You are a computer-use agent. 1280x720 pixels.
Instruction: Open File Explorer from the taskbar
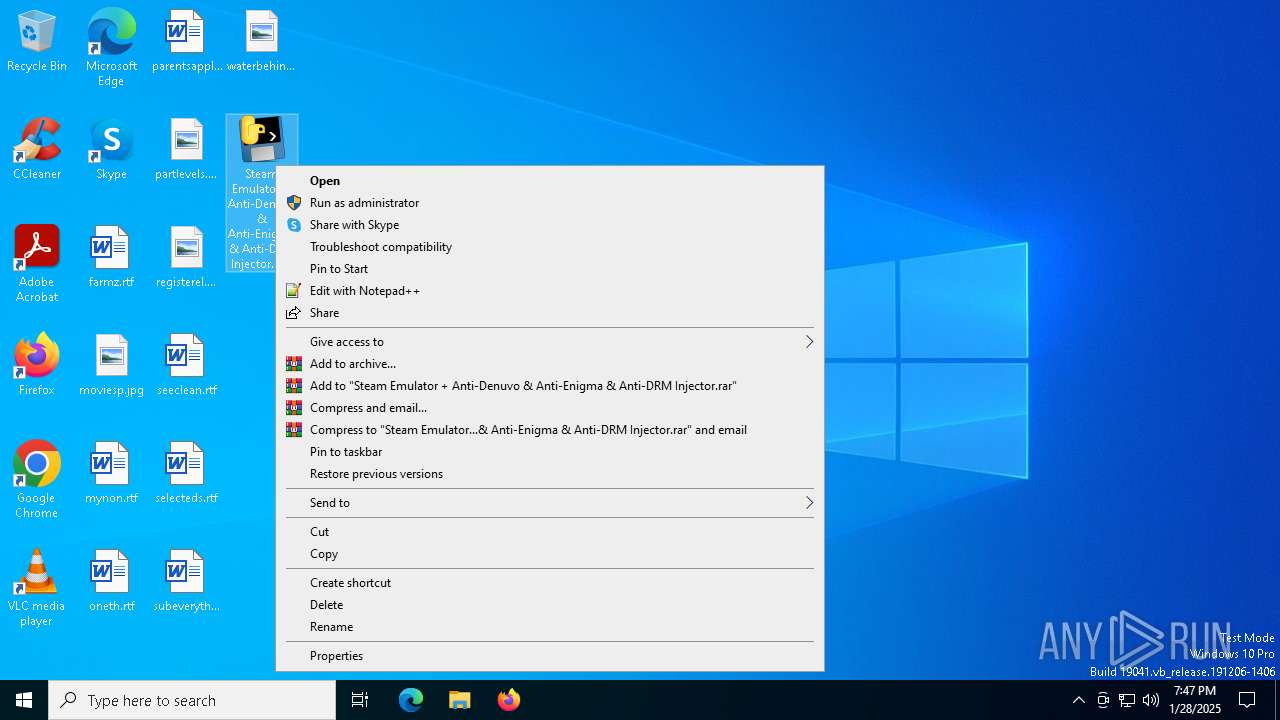(x=459, y=700)
